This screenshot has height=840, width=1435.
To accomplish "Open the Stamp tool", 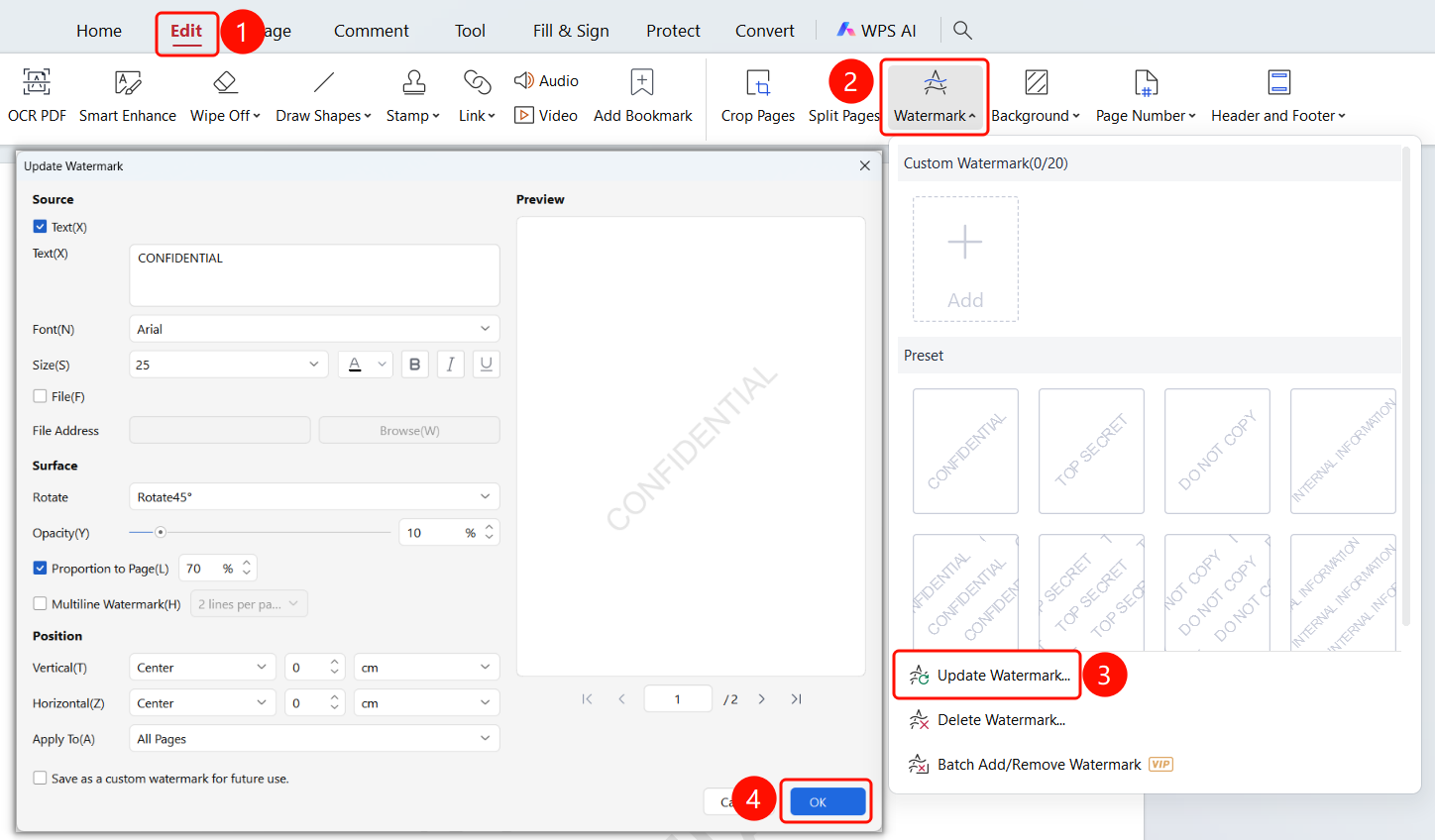I will (x=413, y=97).
